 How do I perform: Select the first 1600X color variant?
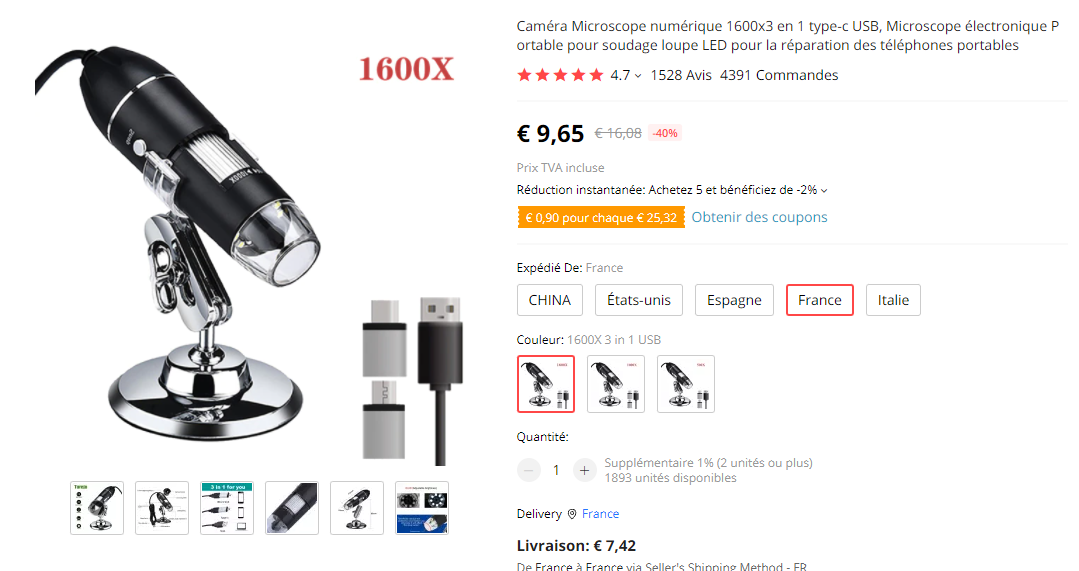[546, 384]
